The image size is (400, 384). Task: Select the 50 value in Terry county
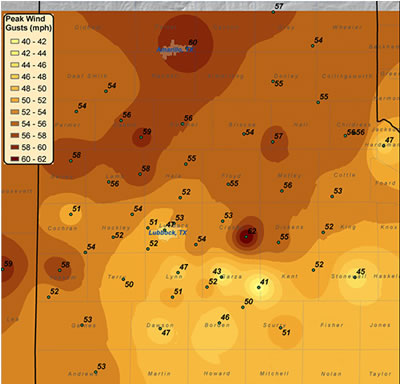[129, 284]
